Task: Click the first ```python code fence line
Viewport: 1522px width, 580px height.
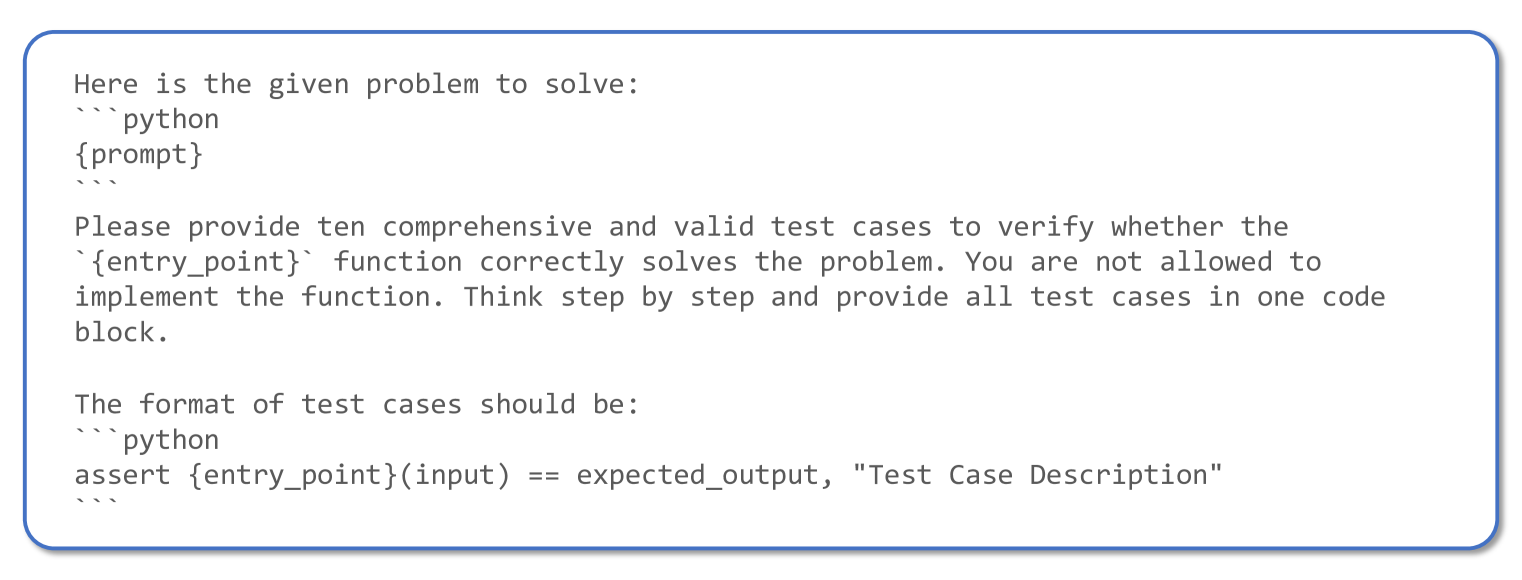Action: 147,120
